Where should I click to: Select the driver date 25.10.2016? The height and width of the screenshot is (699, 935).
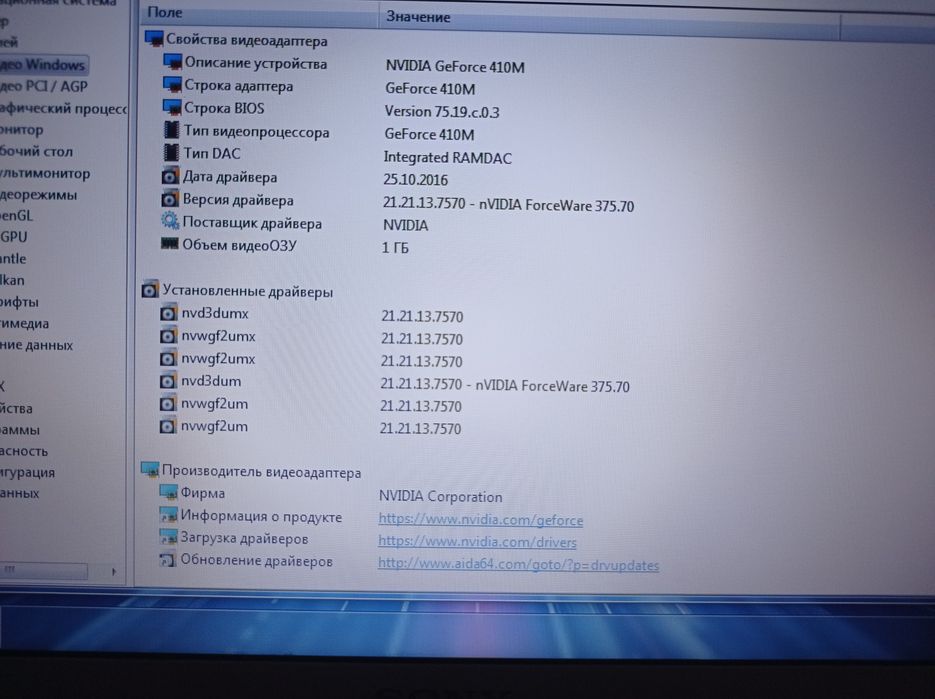coord(416,180)
